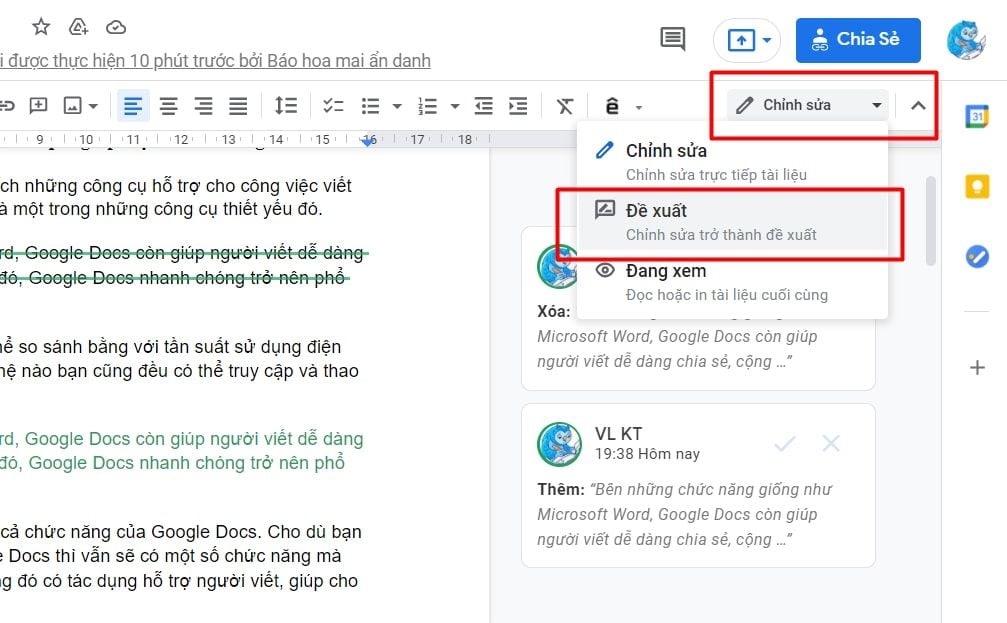Apply numbered list

pyautogui.click(x=427, y=106)
